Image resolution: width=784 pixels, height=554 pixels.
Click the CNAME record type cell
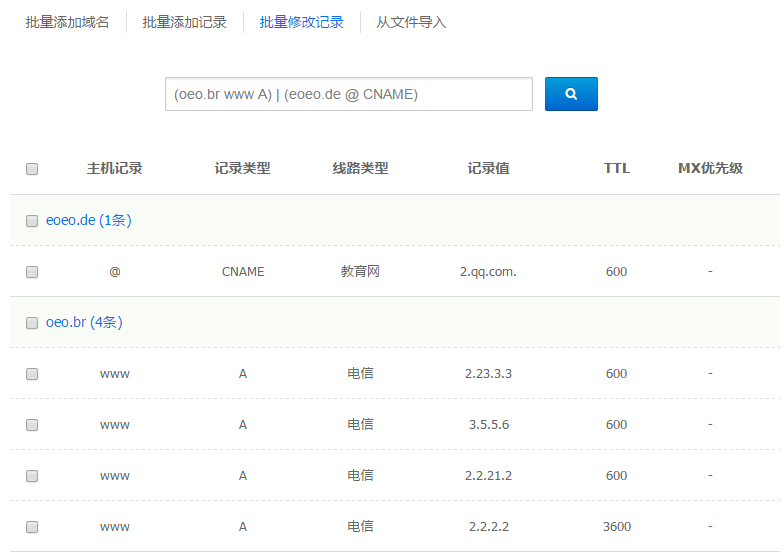tap(243, 272)
